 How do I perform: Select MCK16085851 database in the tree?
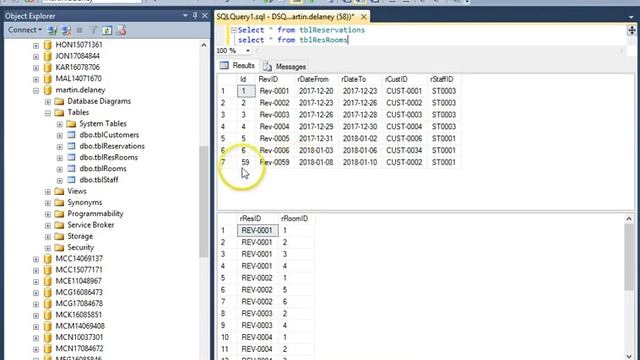click(79, 315)
